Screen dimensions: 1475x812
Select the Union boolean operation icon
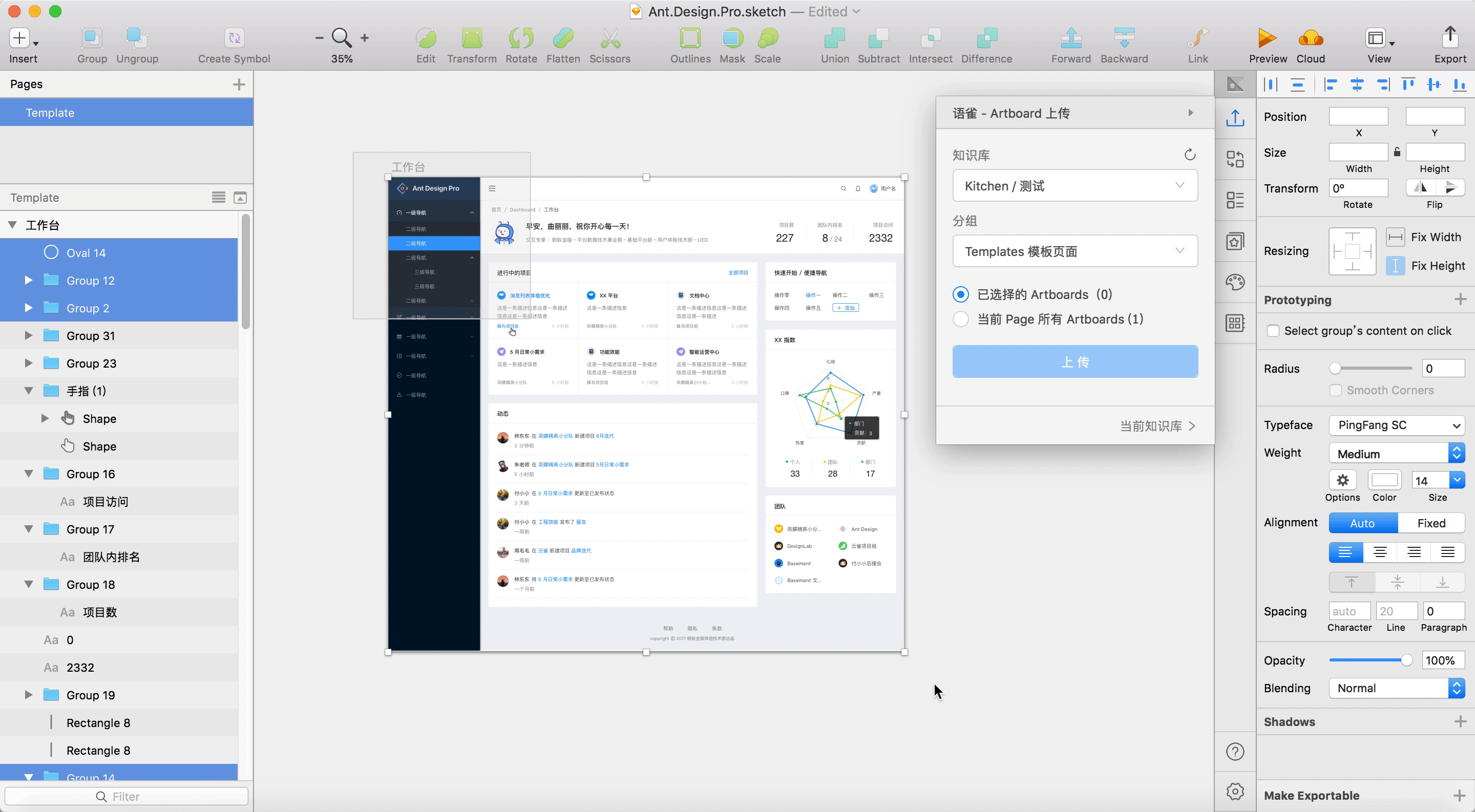pos(834,39)
